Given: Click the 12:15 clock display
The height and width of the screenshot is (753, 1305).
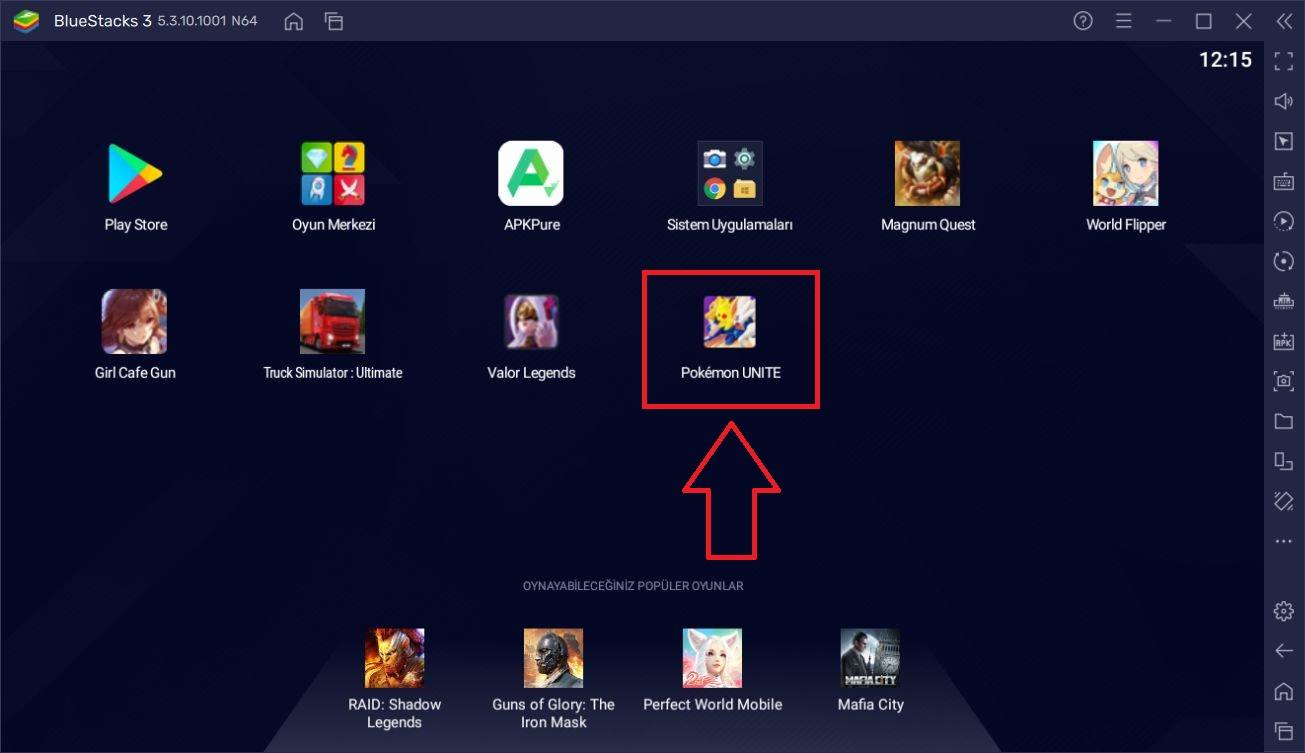Looking at the screenshot, I should (1225, 60).
